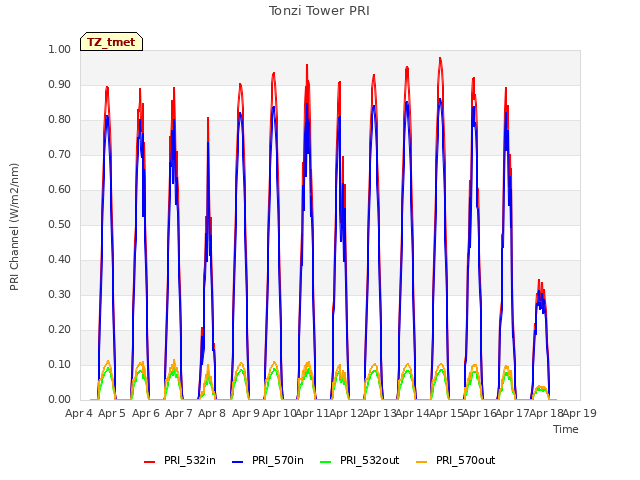The image size is (640, 480).
Task: Select the PRI_570out legend label
Action: (x=466, y=460)
